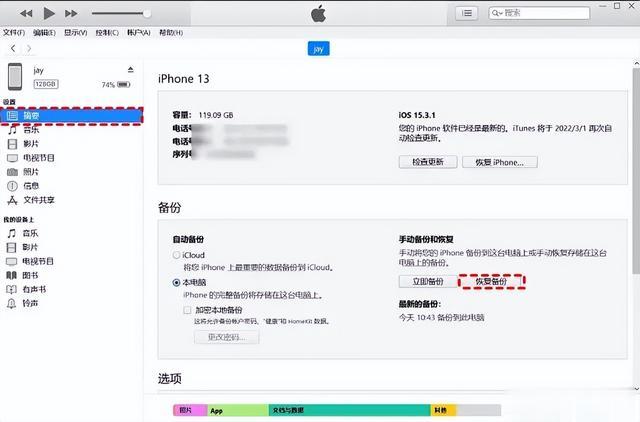Open the 帐户(A) menu
This screenshot has width=640, height=422.
coord(139,33)
